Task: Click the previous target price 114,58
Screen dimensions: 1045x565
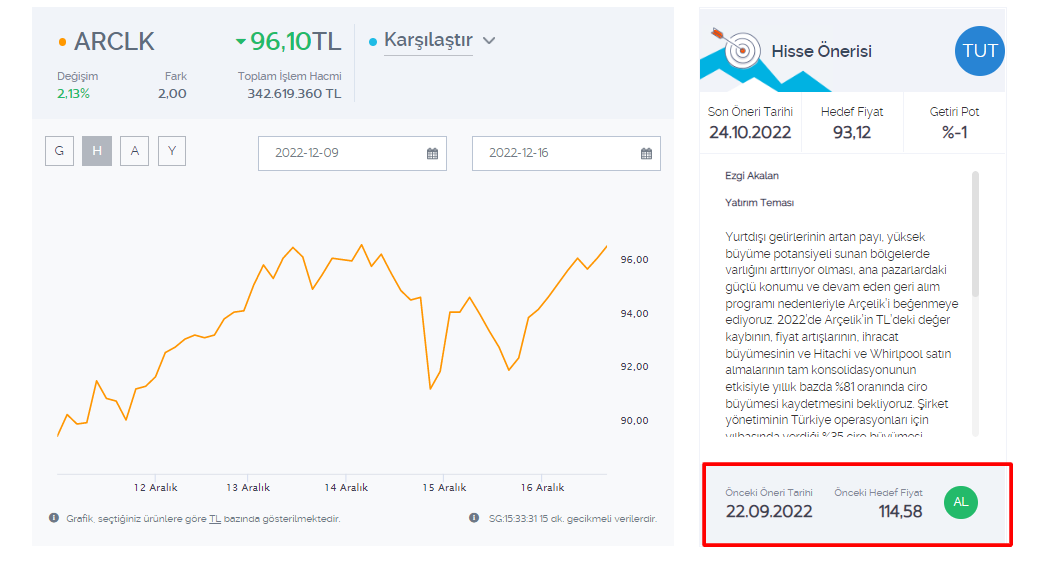Action: point(900,511)
